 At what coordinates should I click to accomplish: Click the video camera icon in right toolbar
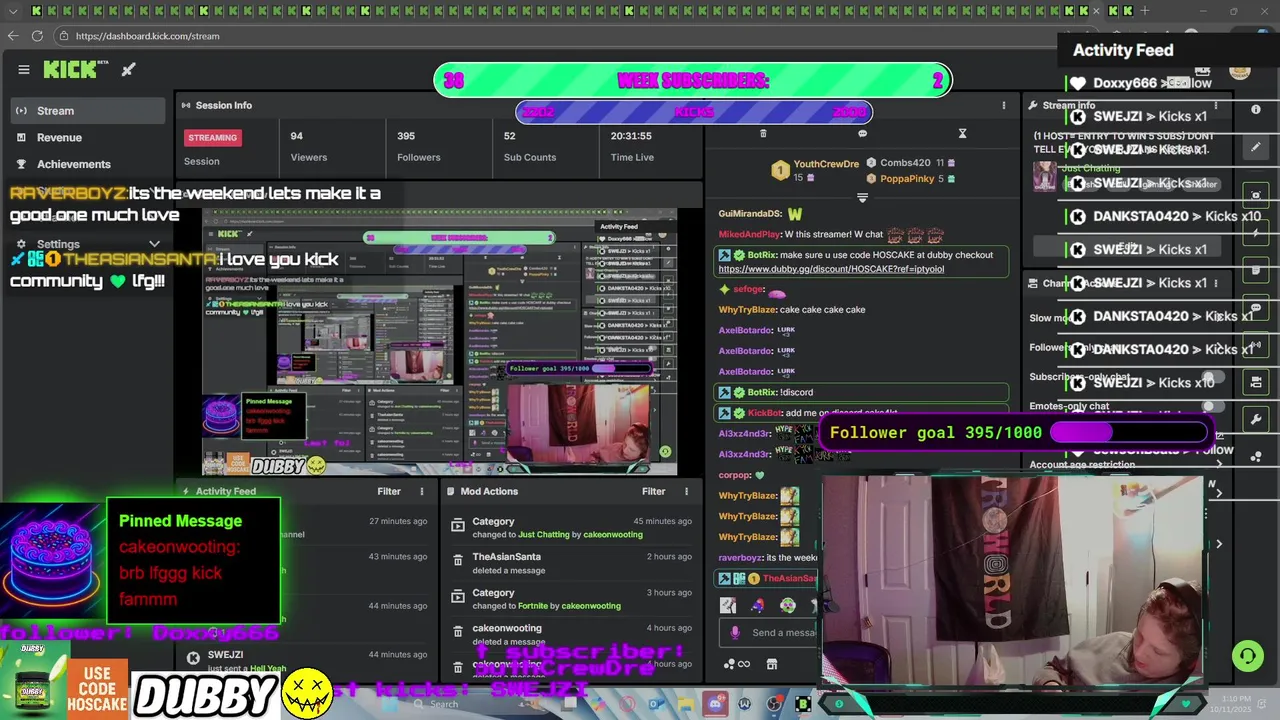tap(1256, 382)
